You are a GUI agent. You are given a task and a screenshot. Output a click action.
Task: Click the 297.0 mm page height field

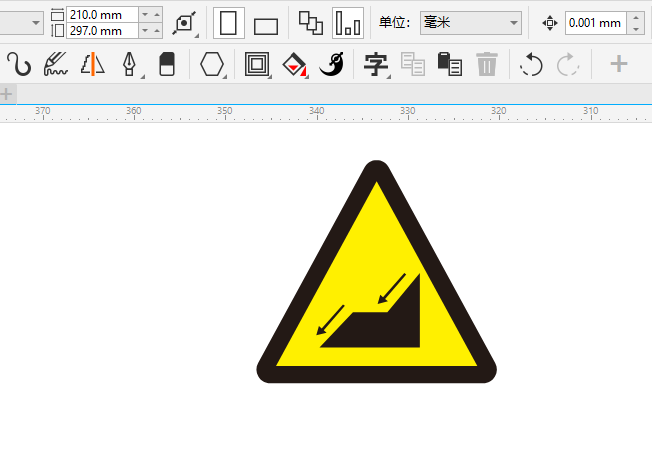(102, 31)
